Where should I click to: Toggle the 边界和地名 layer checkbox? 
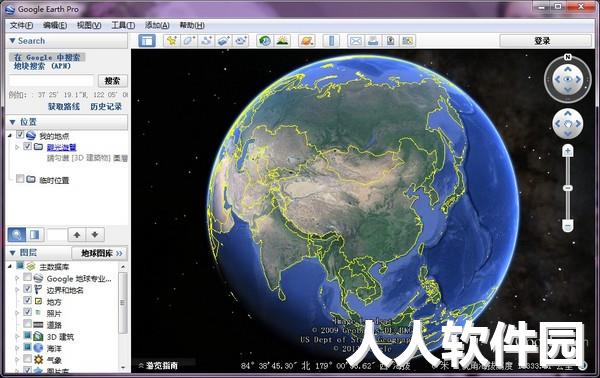click(27, 289)
